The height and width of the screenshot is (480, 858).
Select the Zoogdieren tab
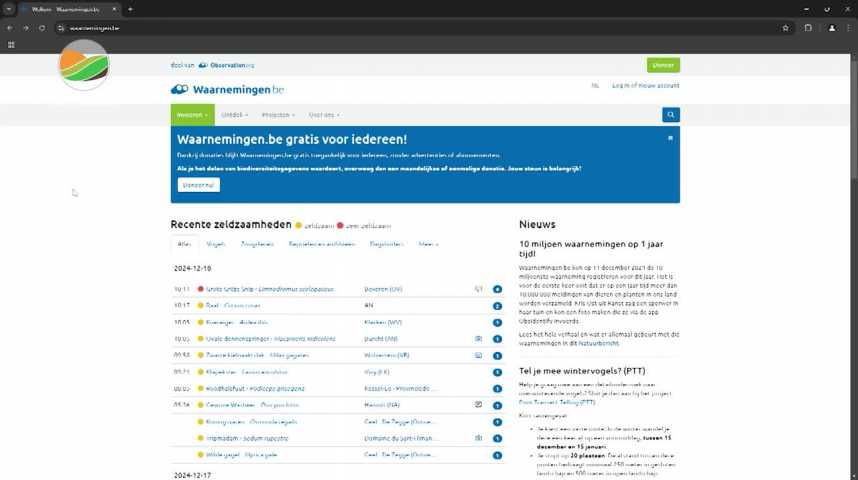[x=257, y=243]
